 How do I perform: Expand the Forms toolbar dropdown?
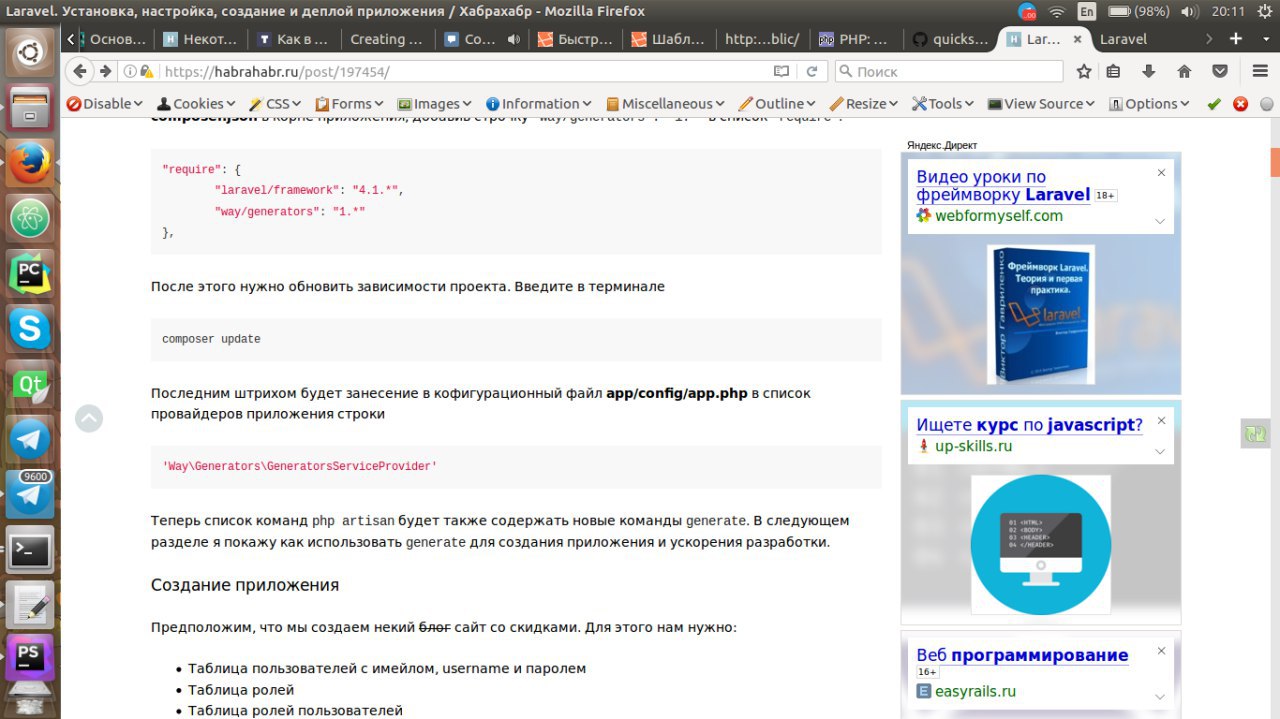coord(350,104)
